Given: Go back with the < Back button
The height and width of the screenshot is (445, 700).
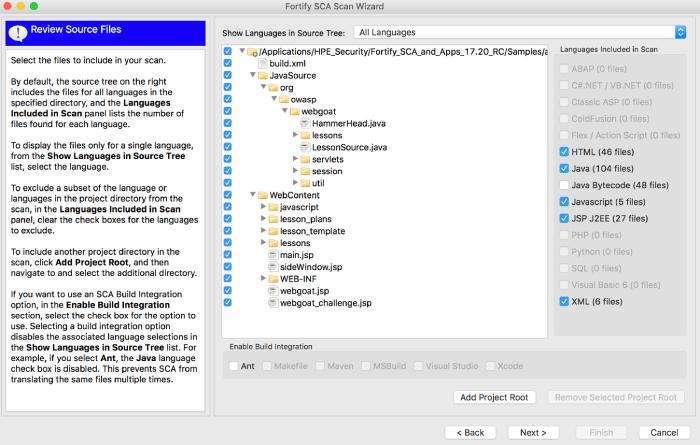Looking at the screenshot, I should coord(470,433).
